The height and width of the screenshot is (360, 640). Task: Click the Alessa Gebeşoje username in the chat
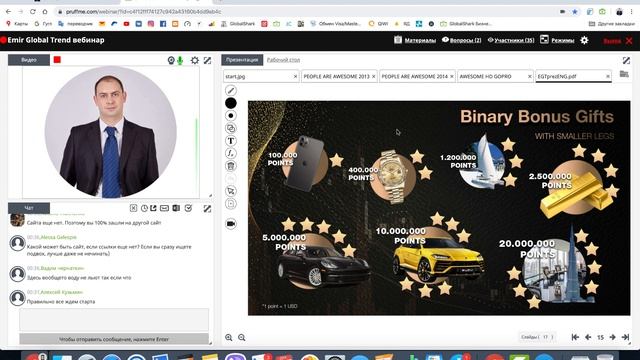pos(58,237)
